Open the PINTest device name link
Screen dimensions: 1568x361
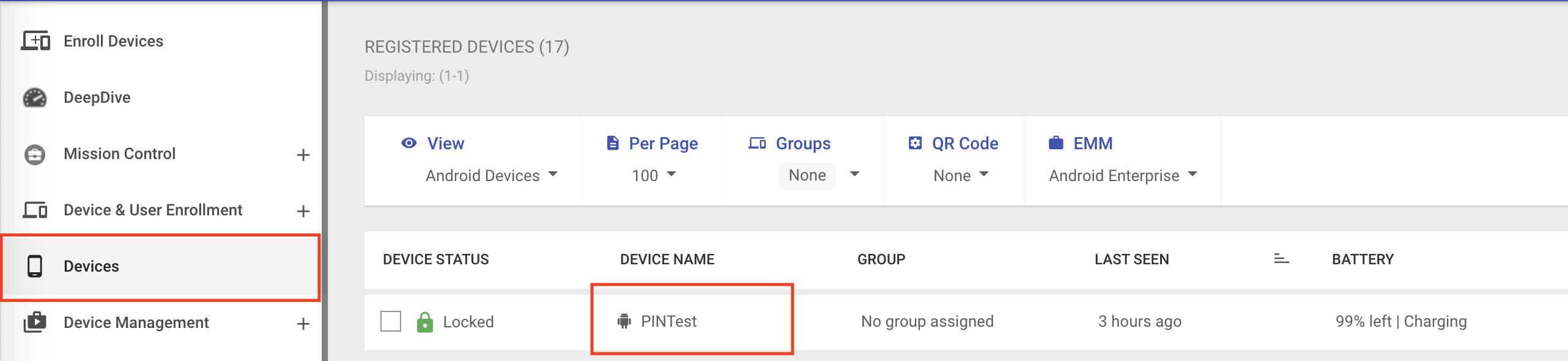pyautogui.click(x=669, y=321)
